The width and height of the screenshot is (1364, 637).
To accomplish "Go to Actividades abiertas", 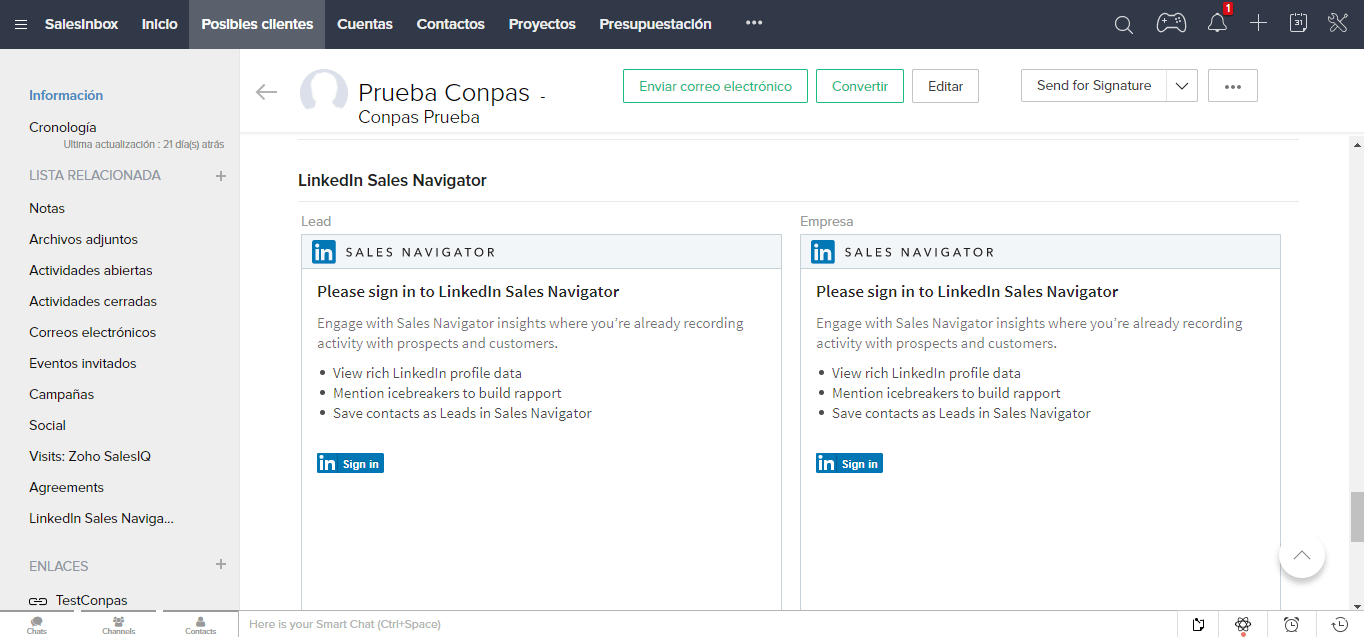I will 91,270.
